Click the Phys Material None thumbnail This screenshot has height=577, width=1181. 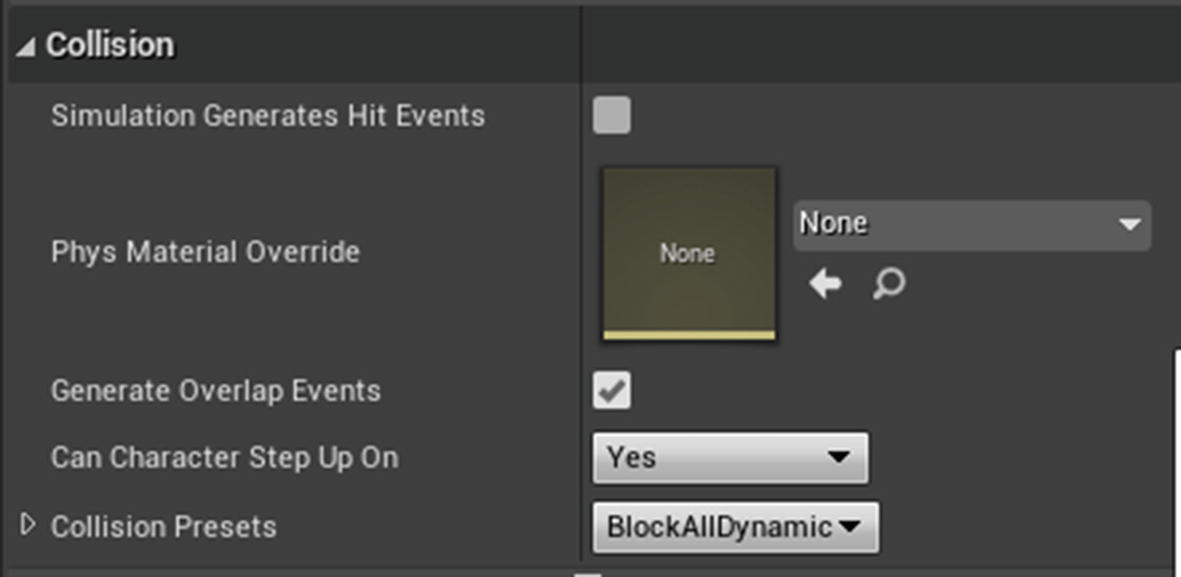[x=688, y=254]
